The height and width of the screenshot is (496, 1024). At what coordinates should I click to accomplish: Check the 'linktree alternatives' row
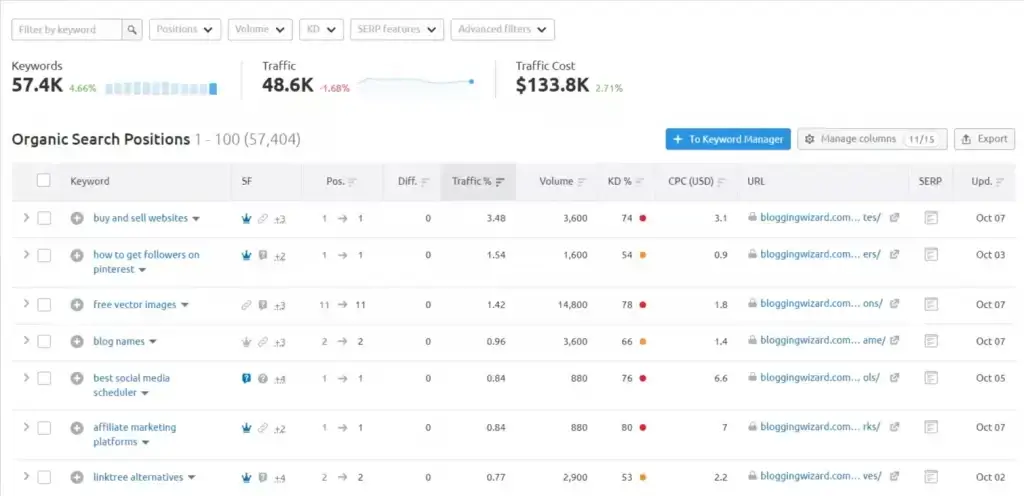pyautogui.click(x=44, y=477)
